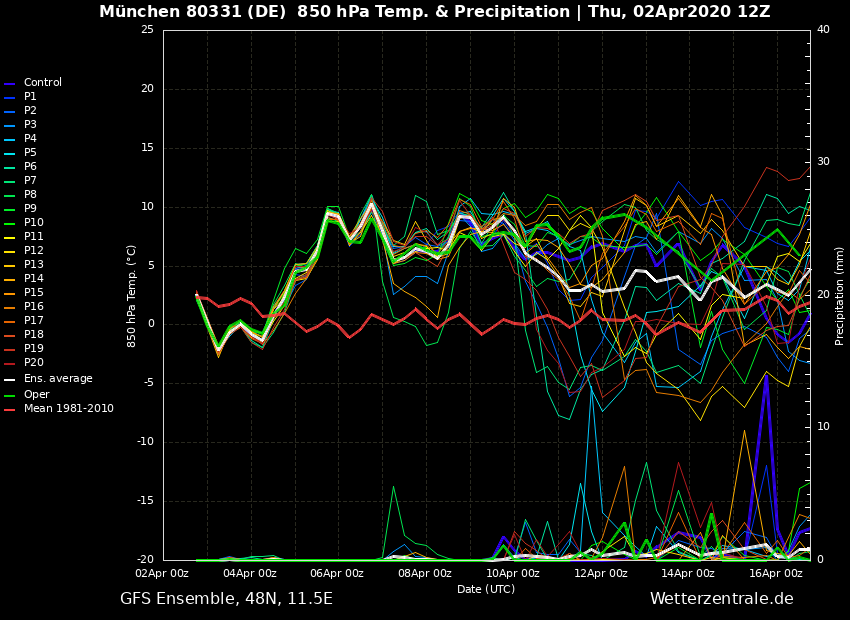Click the Oper legend entry
This screenshot has width=850, height=620.
pyautogui.click(x=36, y=394)
